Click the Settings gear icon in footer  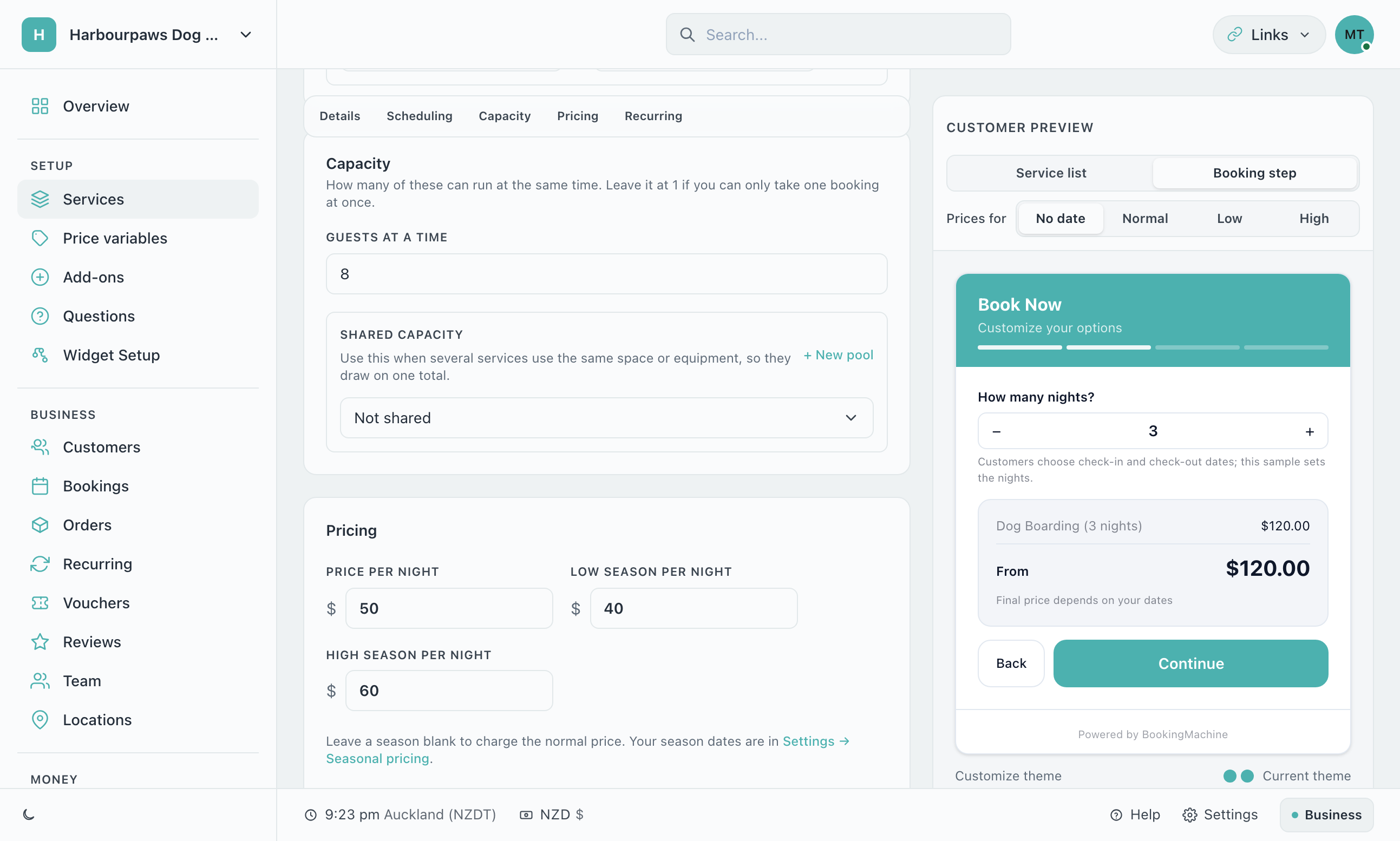tap(1190, 815)
